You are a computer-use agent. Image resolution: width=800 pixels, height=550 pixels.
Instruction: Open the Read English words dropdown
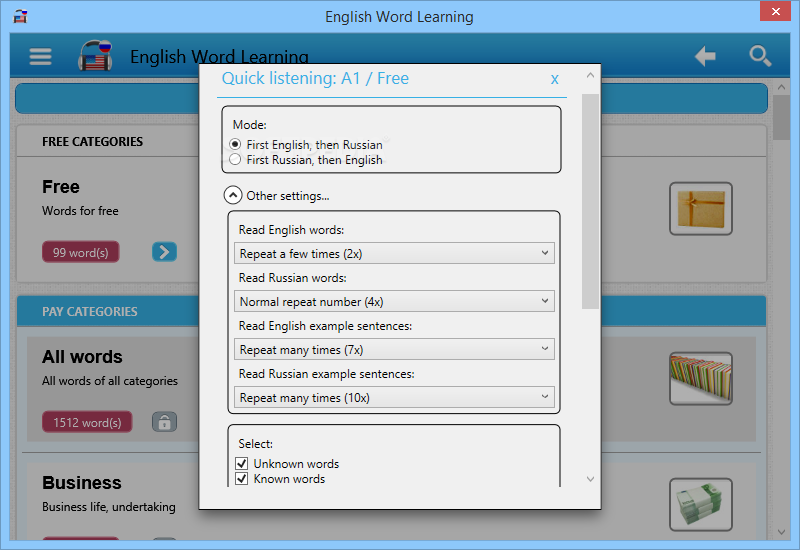[x=394, y=254]
